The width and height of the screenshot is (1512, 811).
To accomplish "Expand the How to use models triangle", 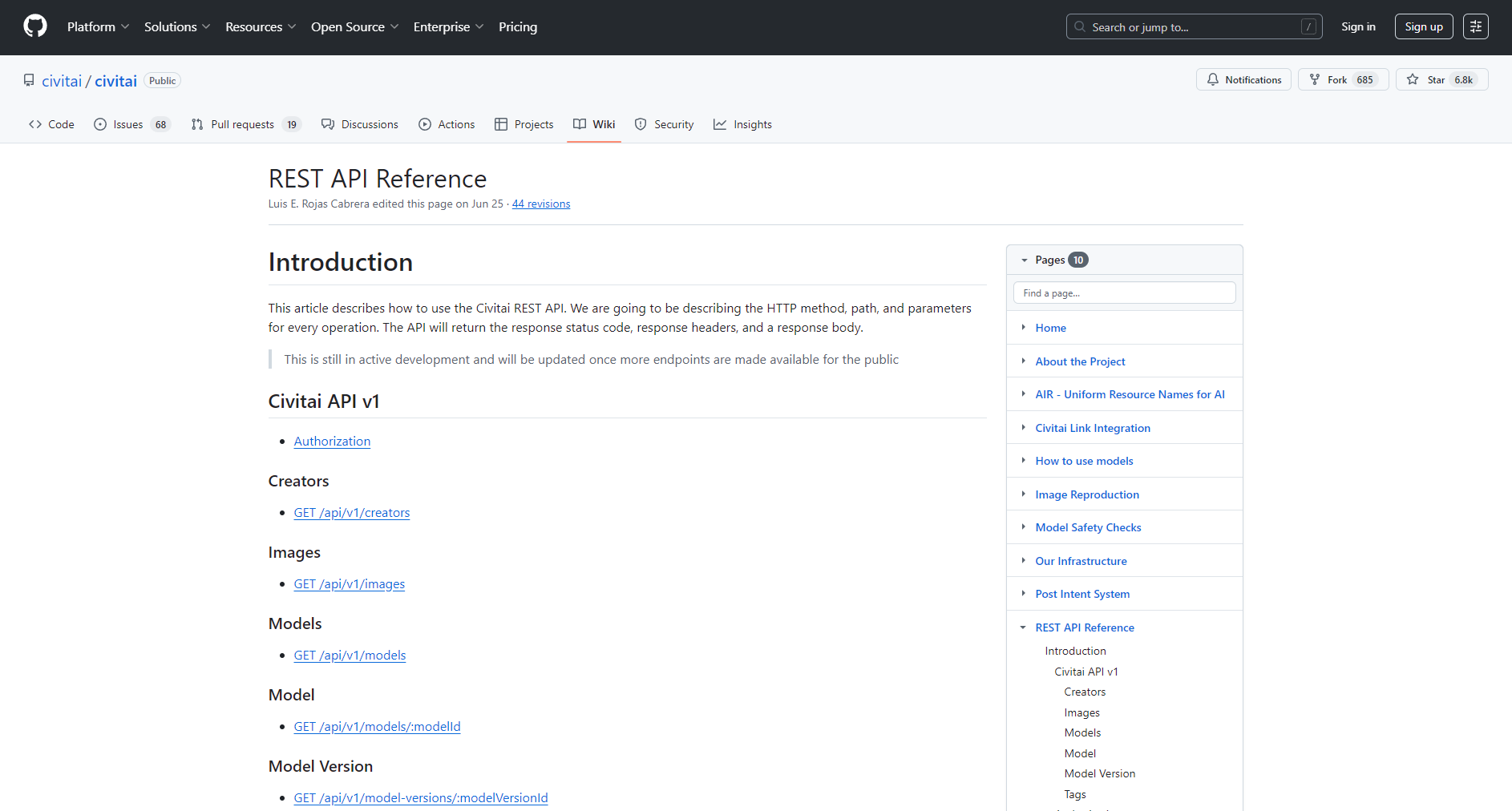I will click(1023, 460).
